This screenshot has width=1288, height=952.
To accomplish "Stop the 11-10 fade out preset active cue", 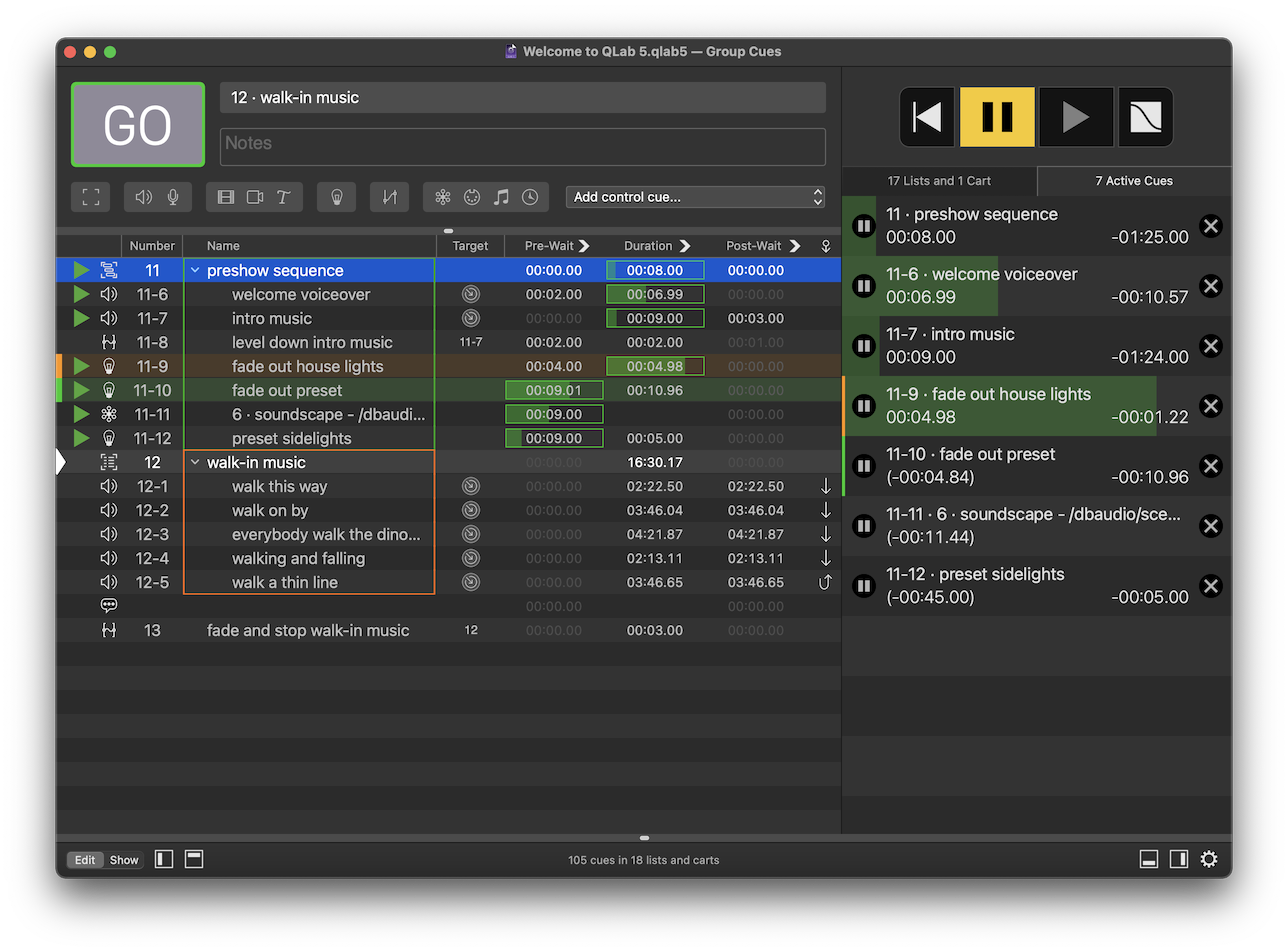I will click(1210, 466).
